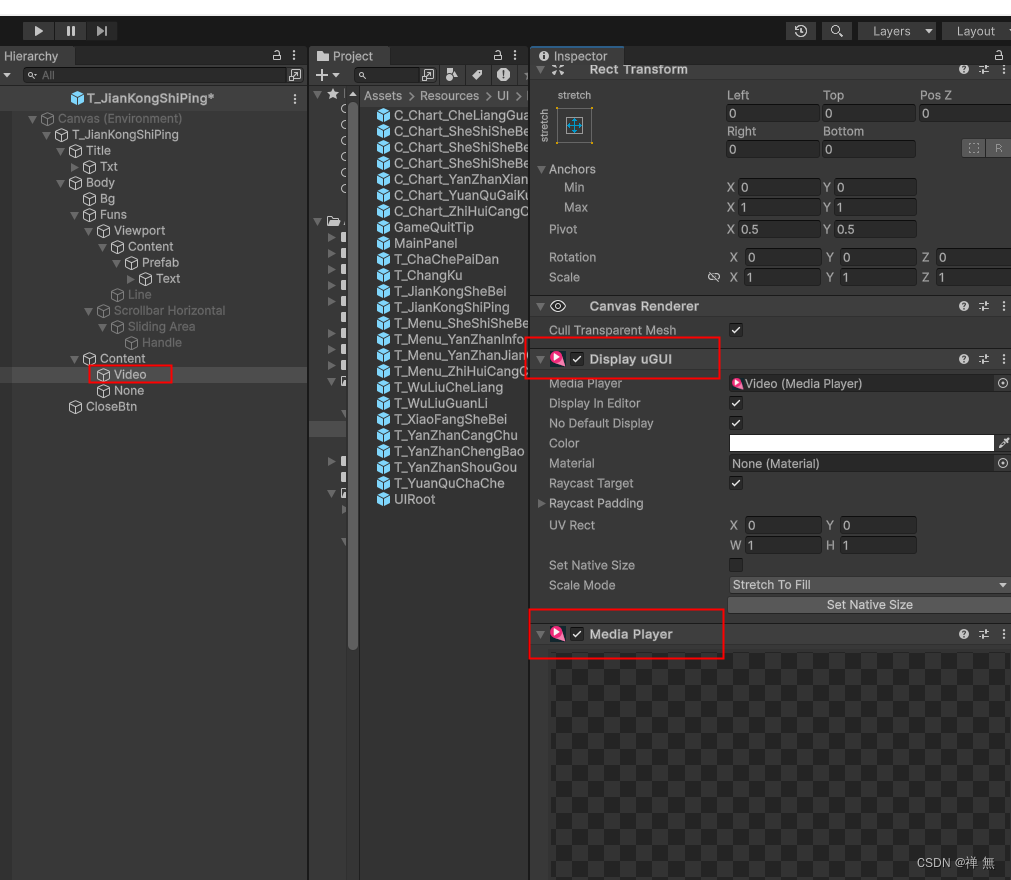The width and height of the screenshot is (1011, 880).
Task: Open the white Color swatch picker
Action: [x=861, y=443]
